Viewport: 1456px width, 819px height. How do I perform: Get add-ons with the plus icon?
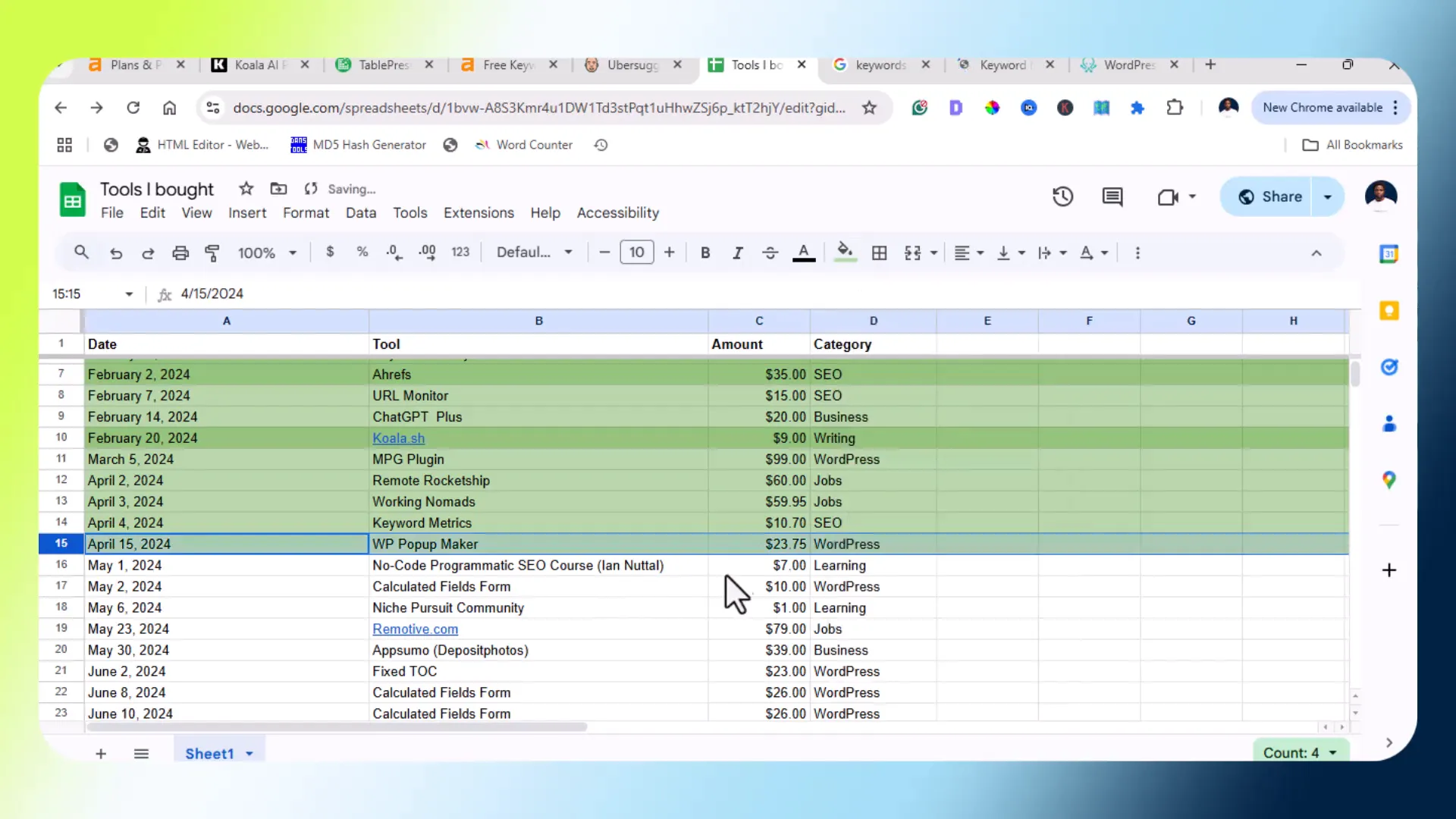pos(1389,570)
